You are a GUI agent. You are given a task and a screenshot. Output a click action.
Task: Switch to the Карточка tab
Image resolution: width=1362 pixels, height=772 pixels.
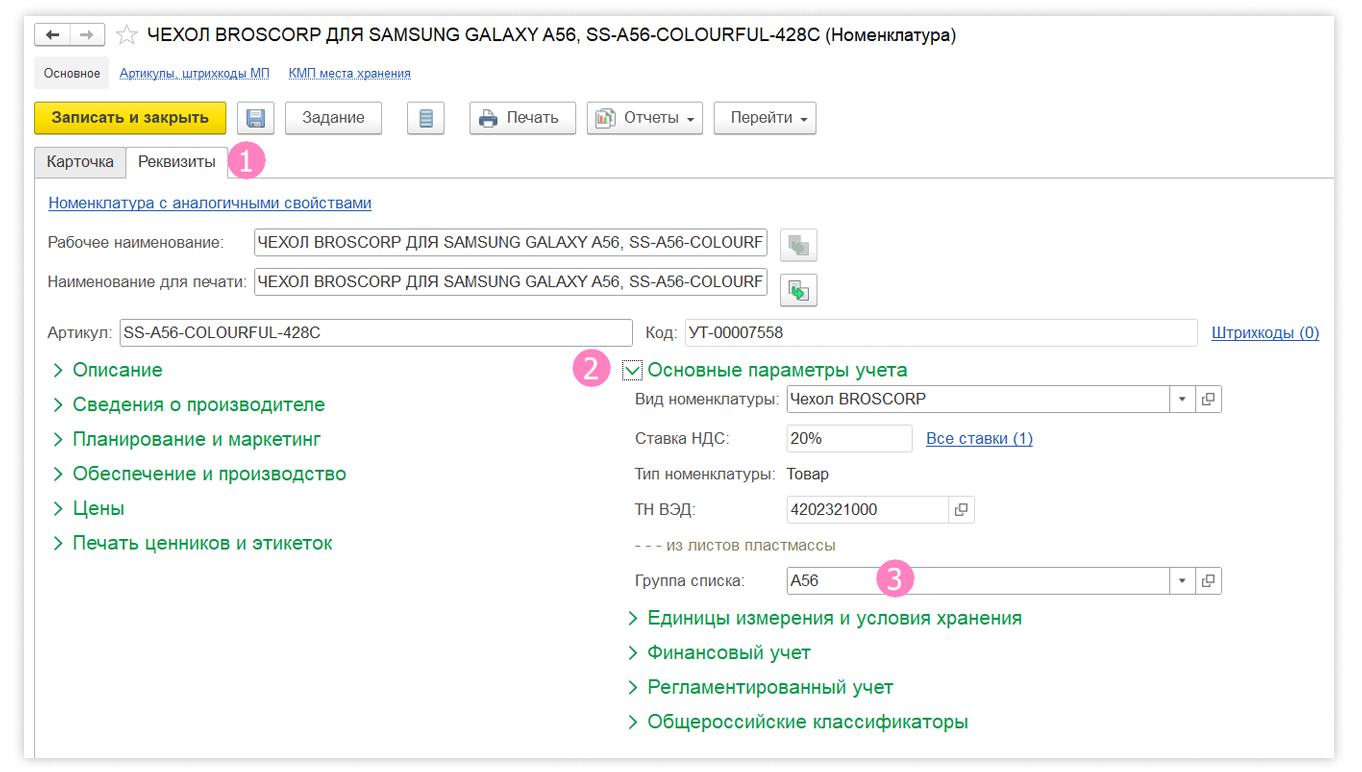point(80,162)
